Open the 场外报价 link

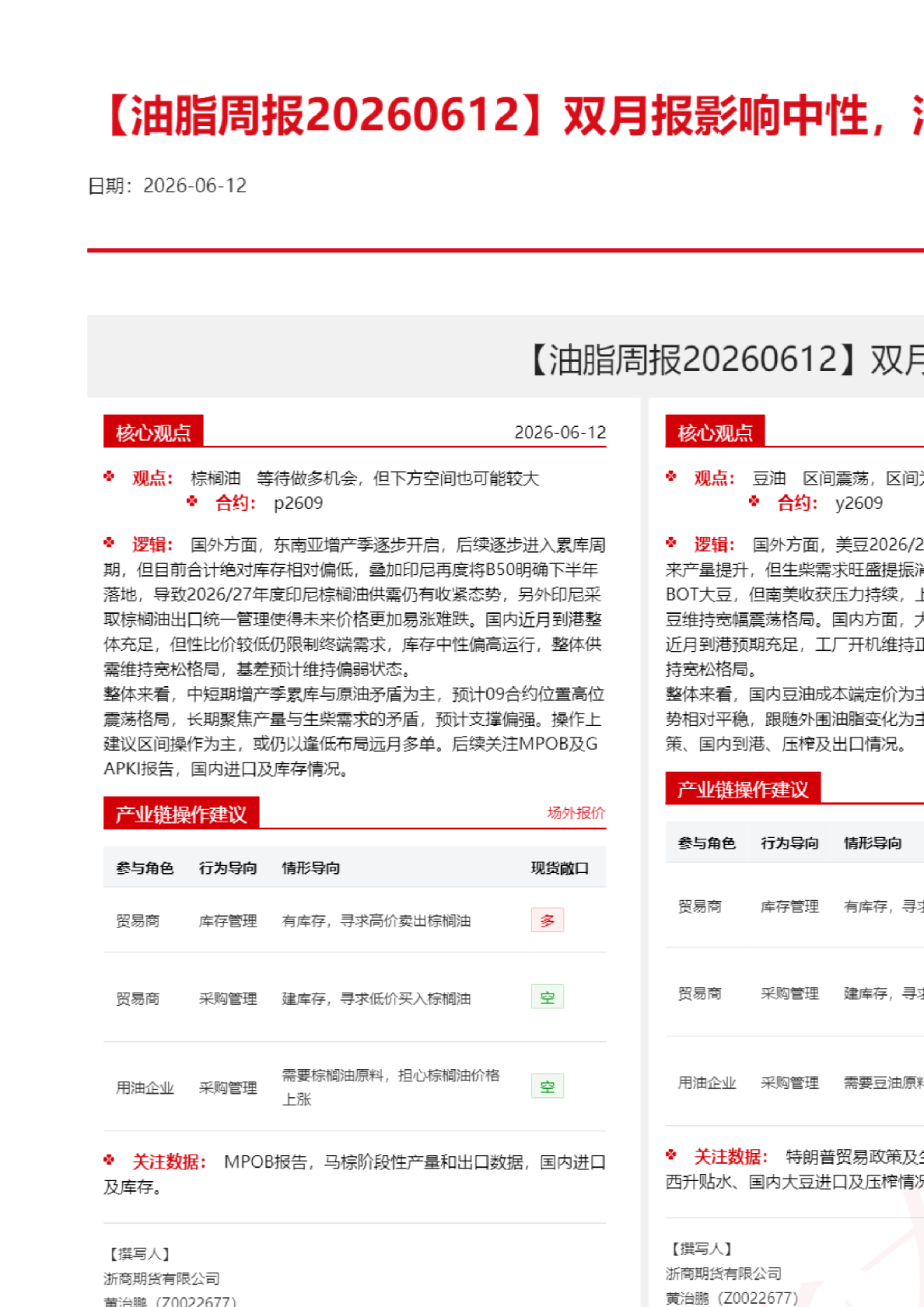point(576,813)
